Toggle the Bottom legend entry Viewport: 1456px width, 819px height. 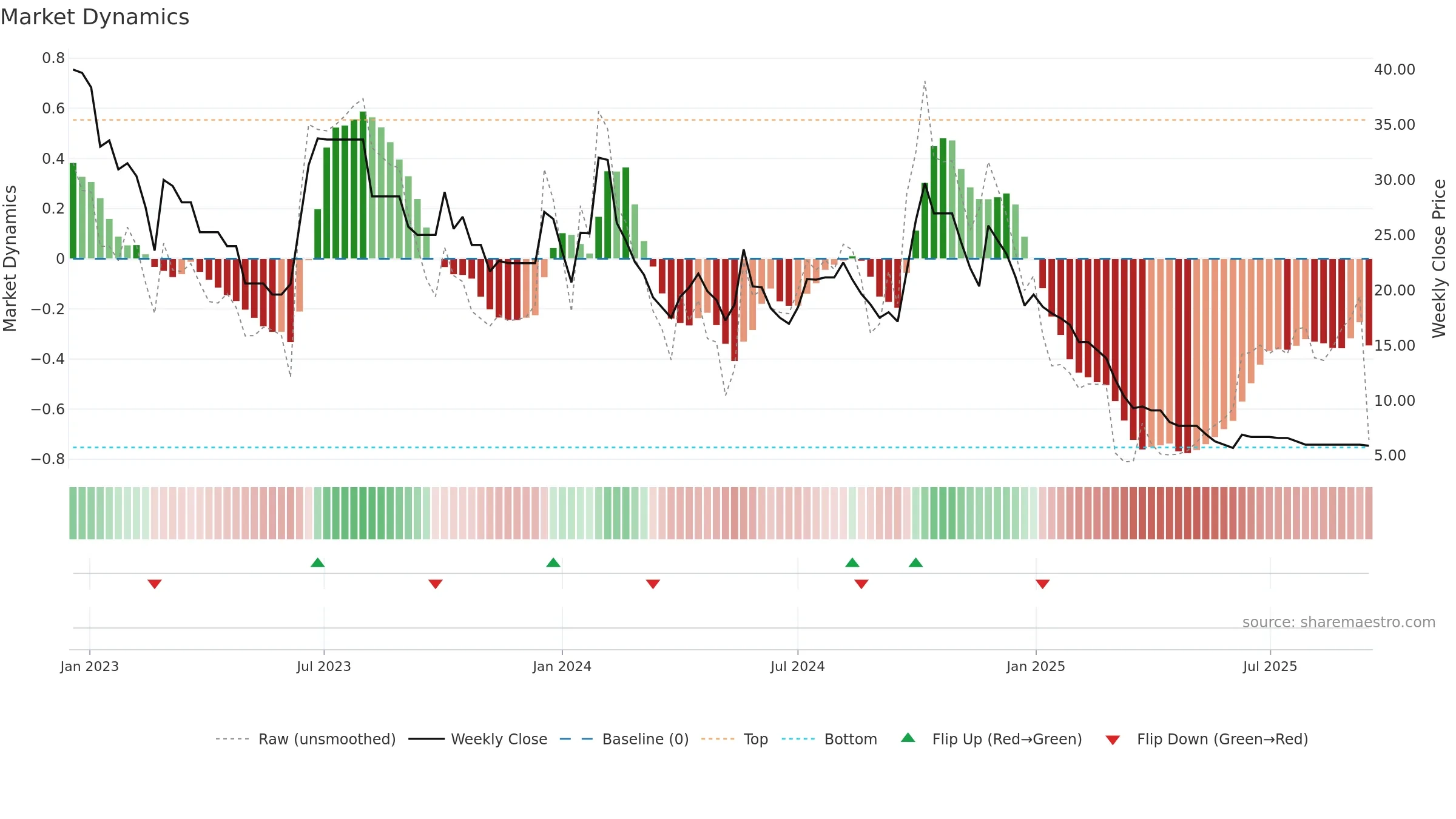click(829, 739)
